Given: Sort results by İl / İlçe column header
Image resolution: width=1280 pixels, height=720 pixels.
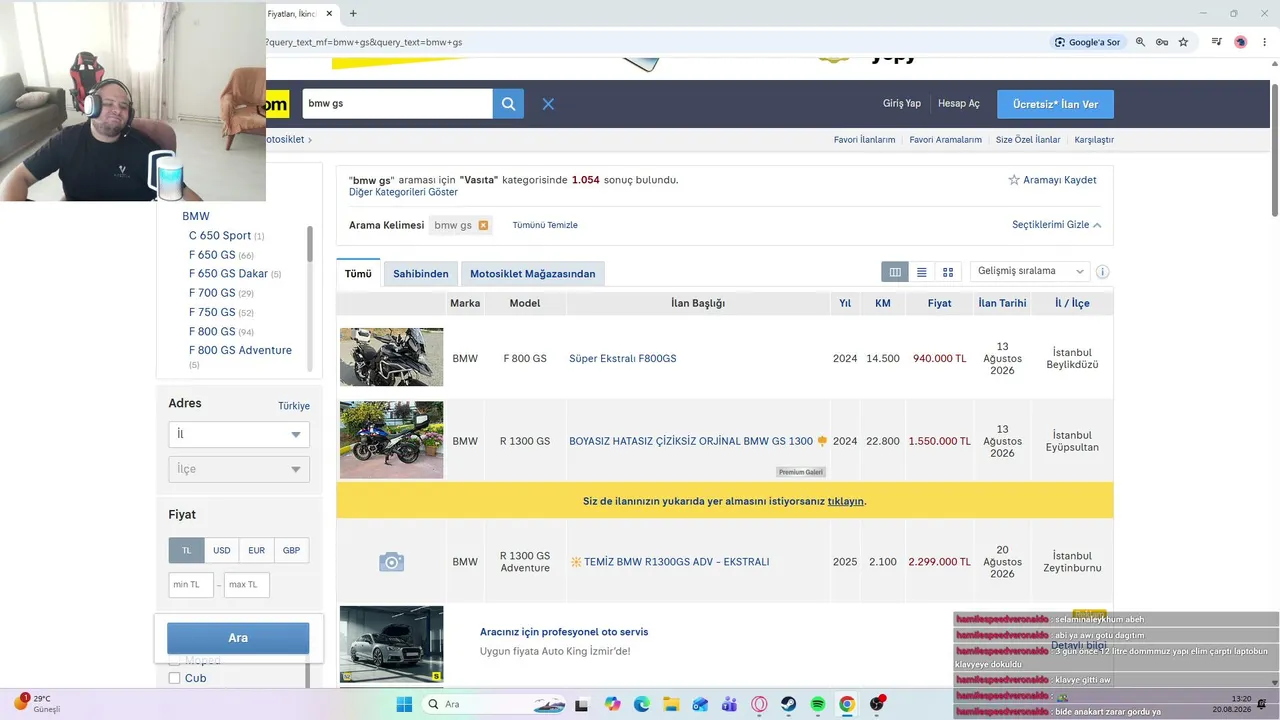Looking at the screenshot, I should 1072,303.
